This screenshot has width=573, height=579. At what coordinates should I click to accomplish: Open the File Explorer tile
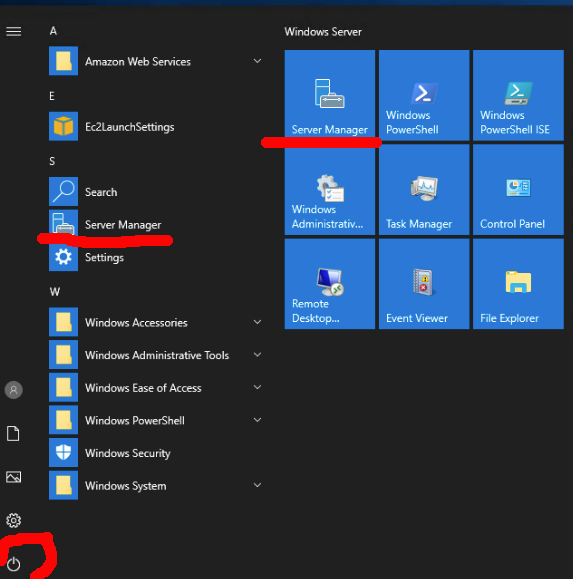point(518,284)
